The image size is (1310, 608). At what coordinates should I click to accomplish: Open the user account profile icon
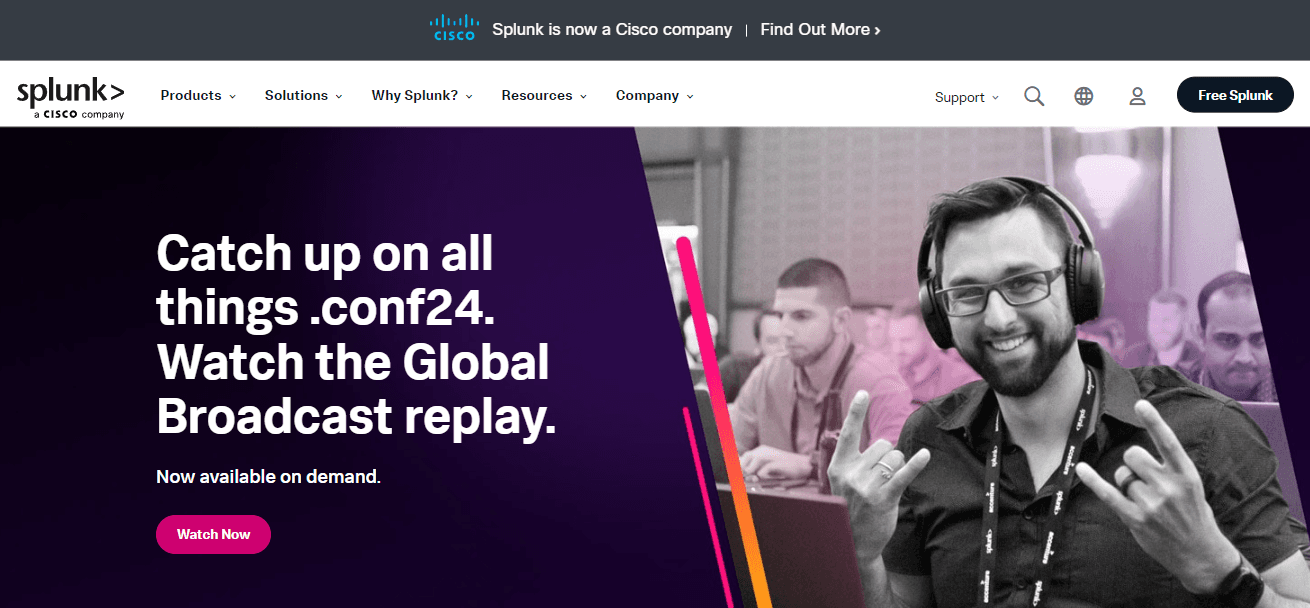[x=1137, y=96]
